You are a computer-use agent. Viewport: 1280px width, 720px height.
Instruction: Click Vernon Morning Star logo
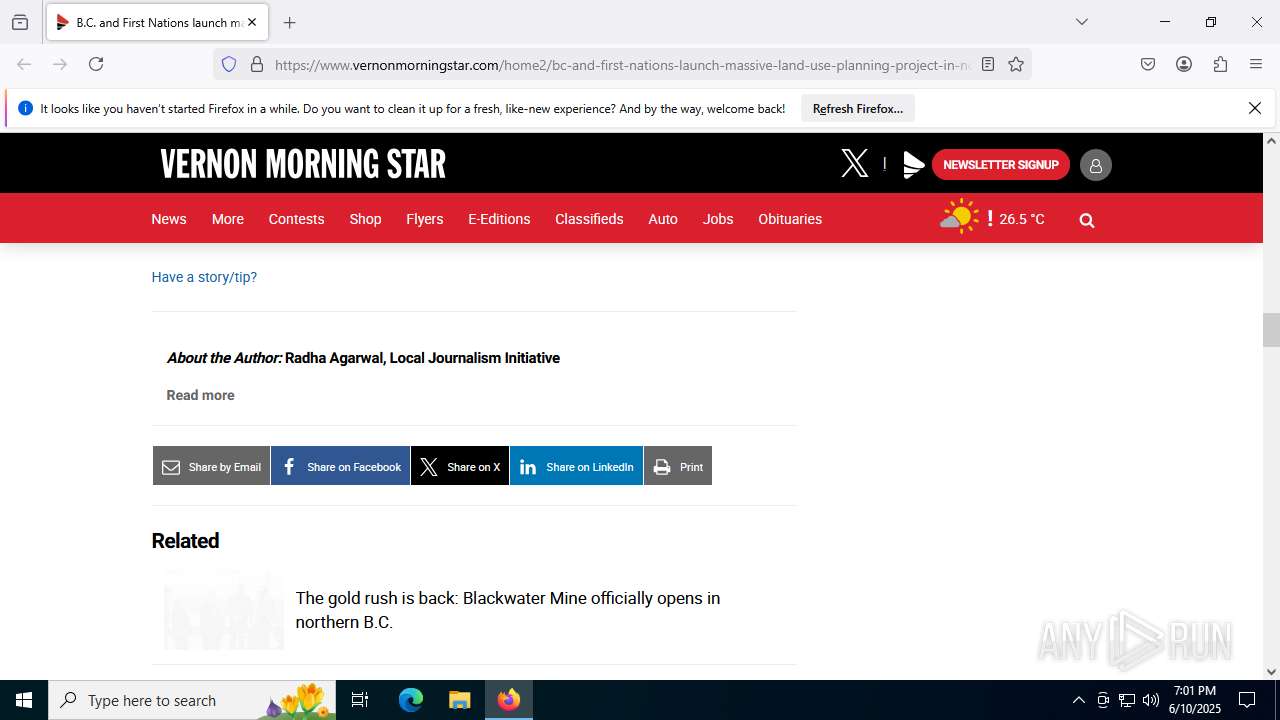pyautogui.click(x=303, y=164)
